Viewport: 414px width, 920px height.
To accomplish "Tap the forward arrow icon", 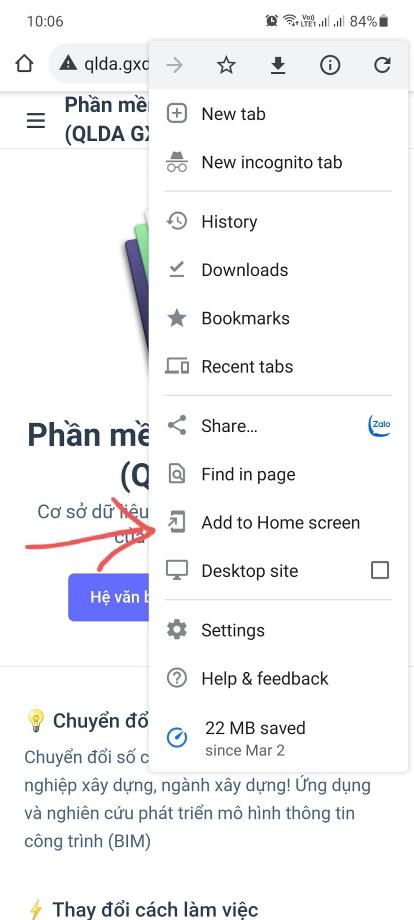I will coord(174,65).
